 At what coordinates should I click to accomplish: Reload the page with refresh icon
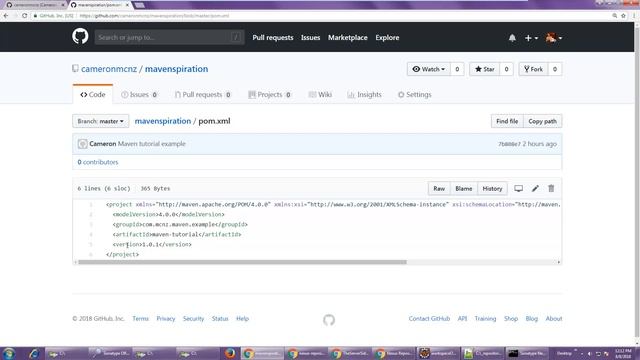24,16
